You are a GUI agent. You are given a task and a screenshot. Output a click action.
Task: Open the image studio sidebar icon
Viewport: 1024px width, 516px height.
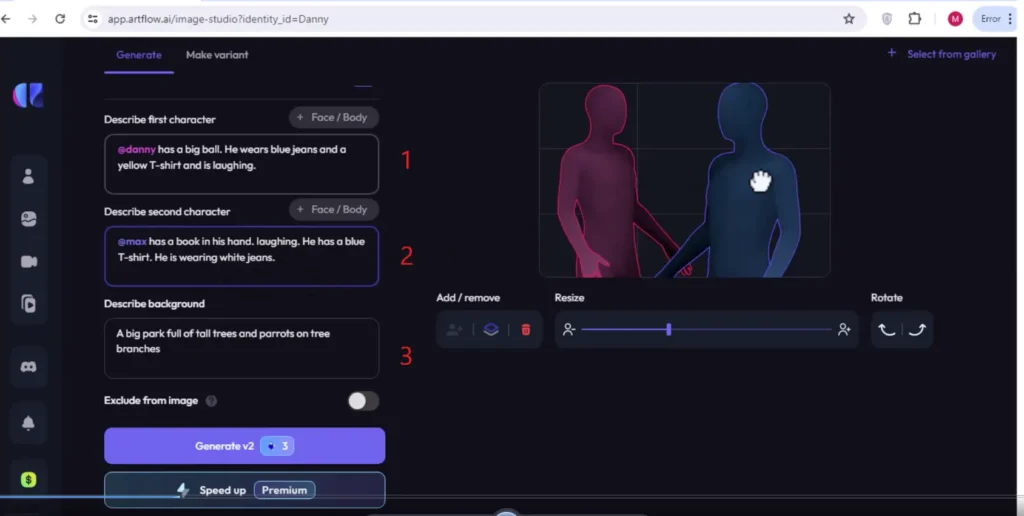pos(28,219)
